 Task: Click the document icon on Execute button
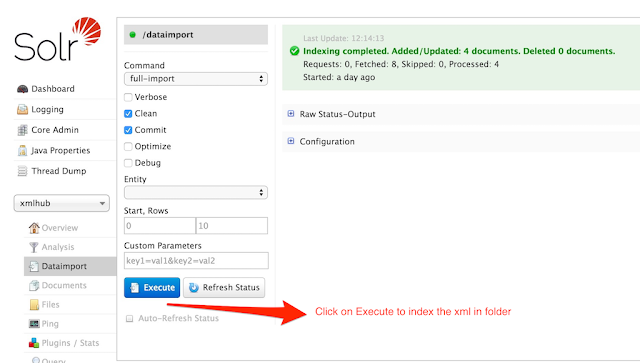134,287
